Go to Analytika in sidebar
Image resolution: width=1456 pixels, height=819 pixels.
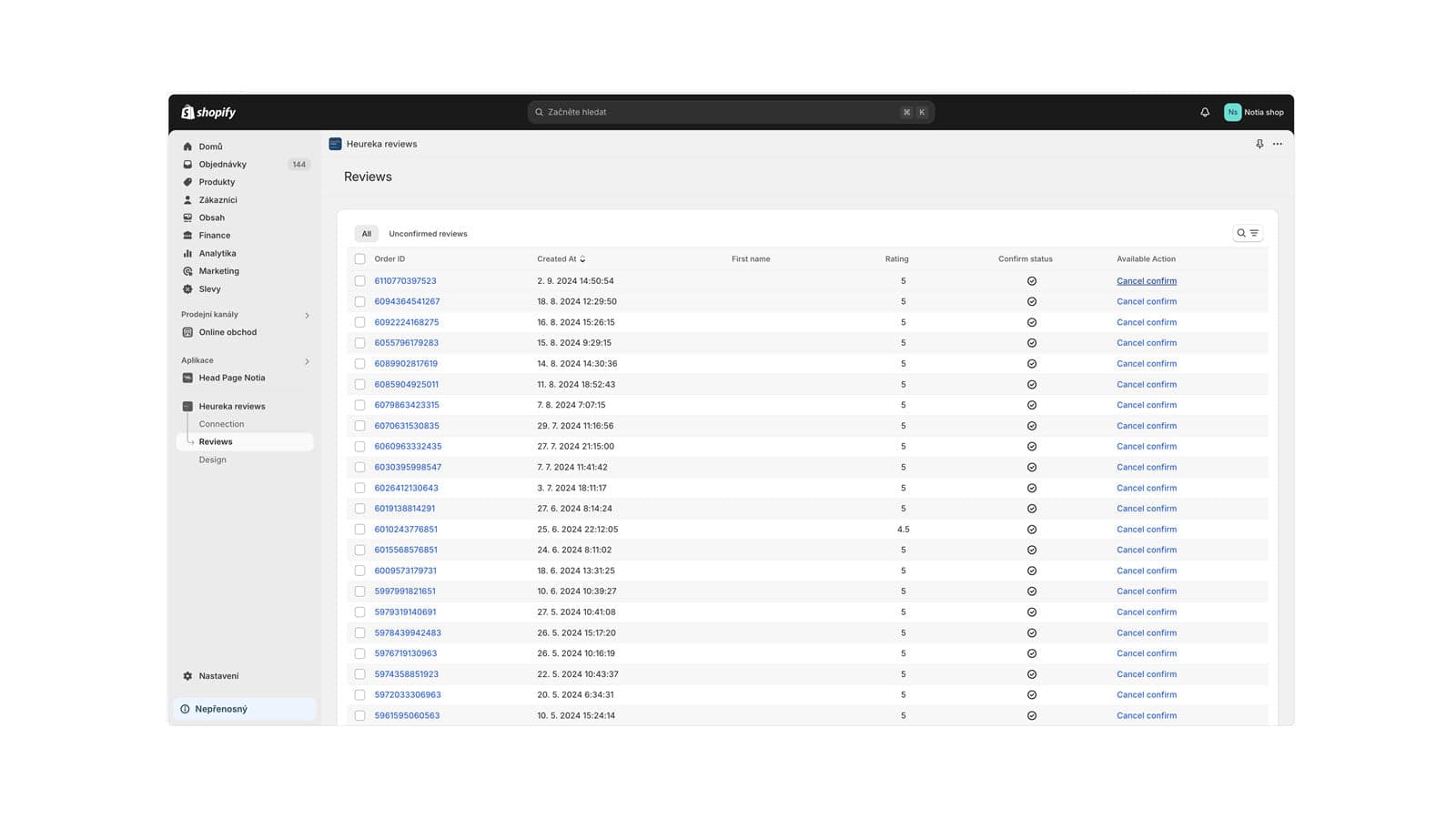pyautogui.click(x=217, y=253)
